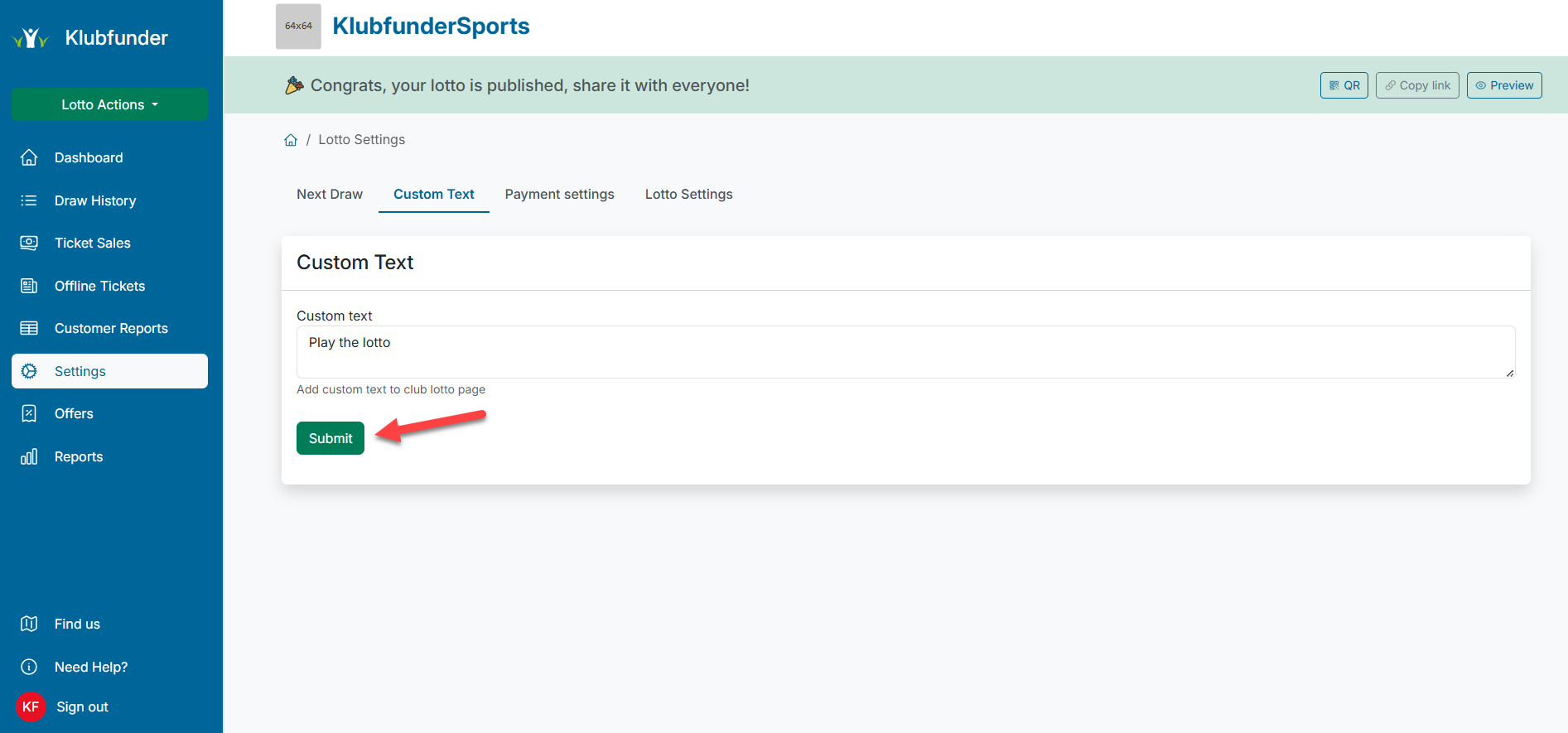
Task: Select the Lotto Settings tab
Action: click(x=688, y=194)
